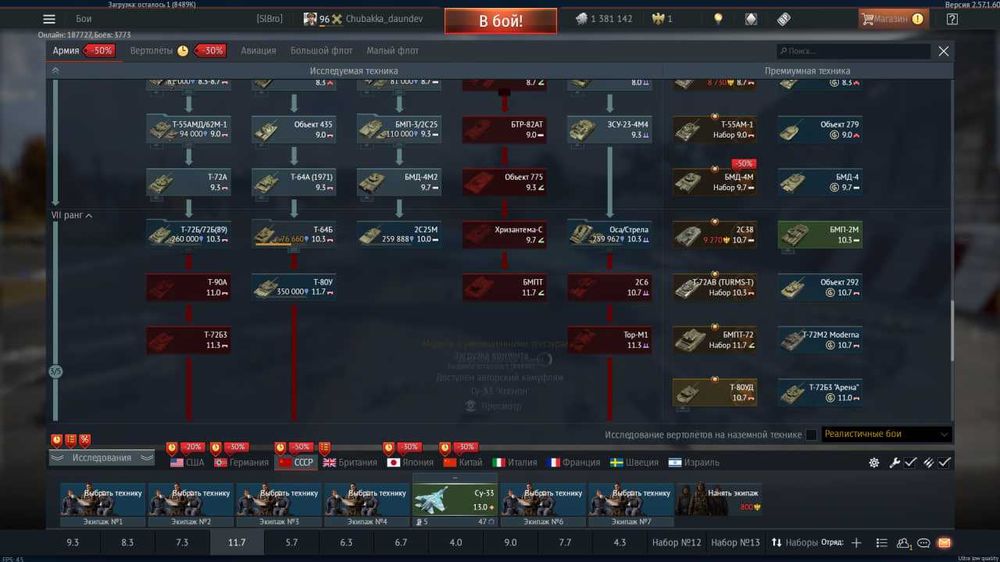This screenshot has width=1000, height=562.
Task: Open the Магазин shop cart
Action: [892, 19]
